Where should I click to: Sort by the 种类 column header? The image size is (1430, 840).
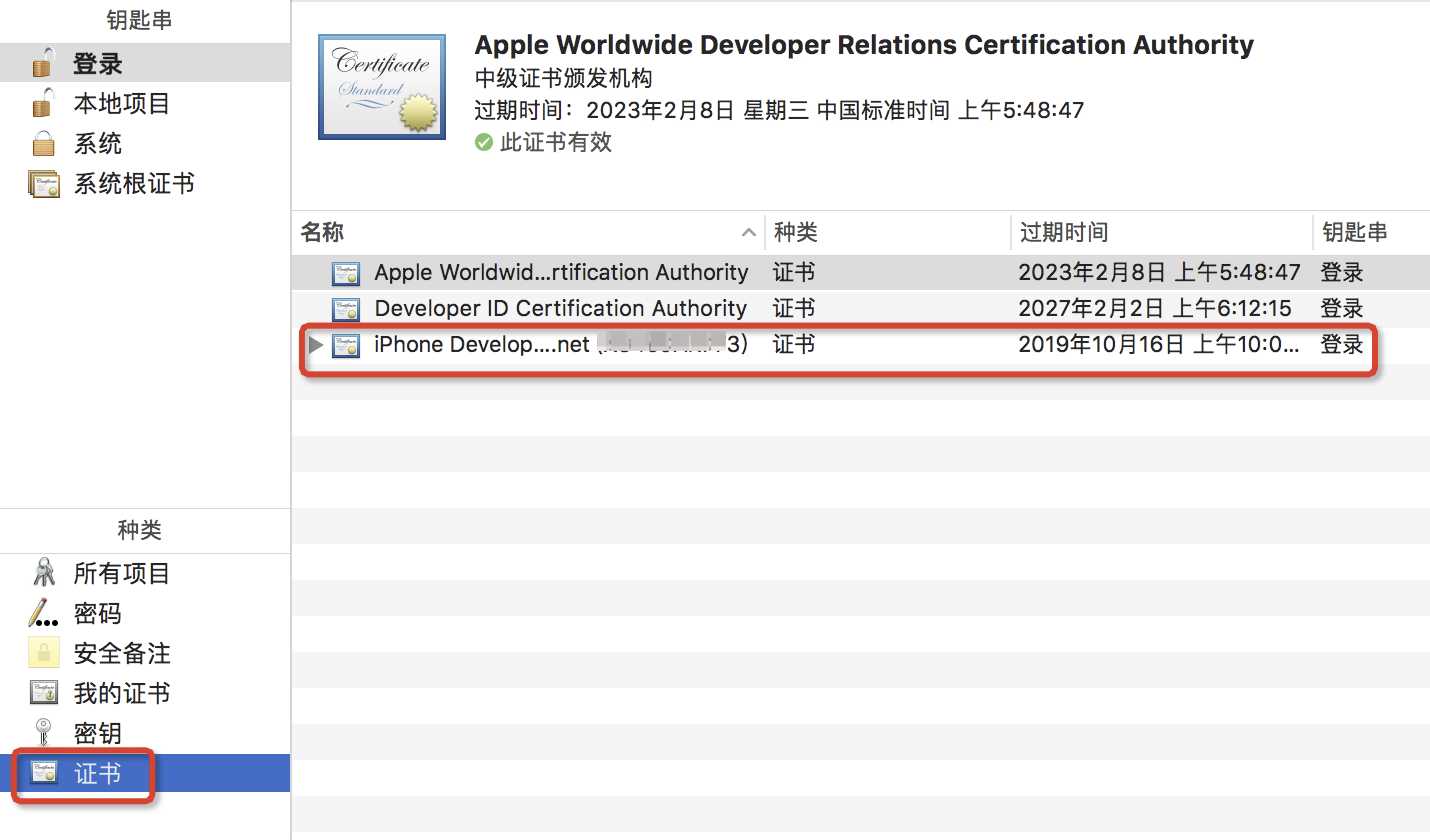(x=888, y=233)
